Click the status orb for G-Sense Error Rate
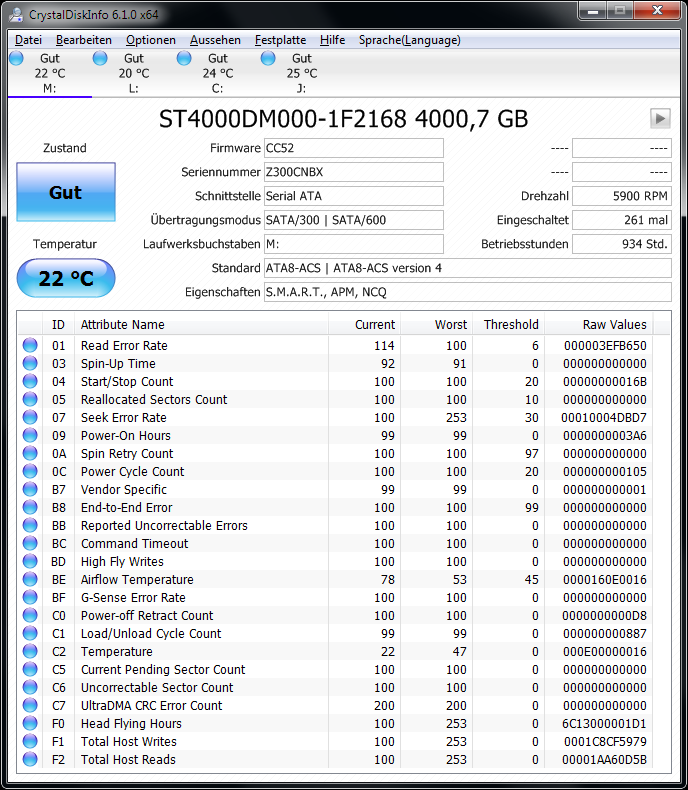Screen dimensions: 688x790 click(30, 598)
